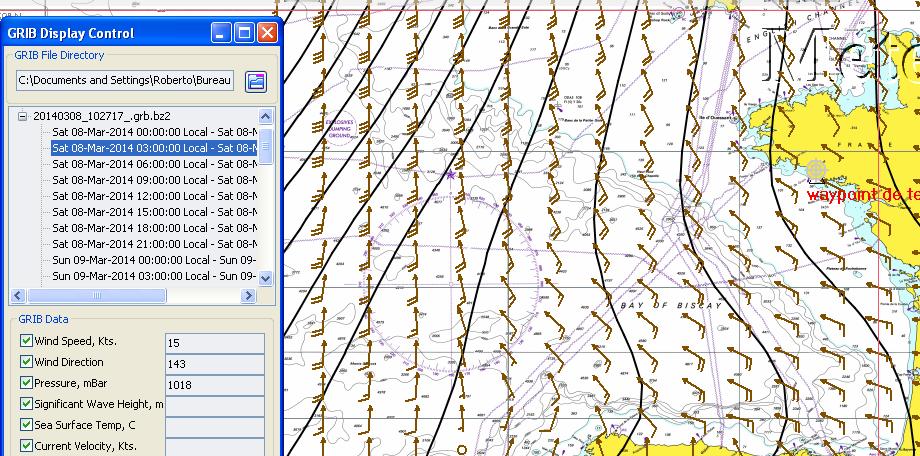Viewport: 920px width, 456px height.
Task: Select Sat 08-Mar-2014 03:00:00 Local entry
Action: [x=154, y=148]
